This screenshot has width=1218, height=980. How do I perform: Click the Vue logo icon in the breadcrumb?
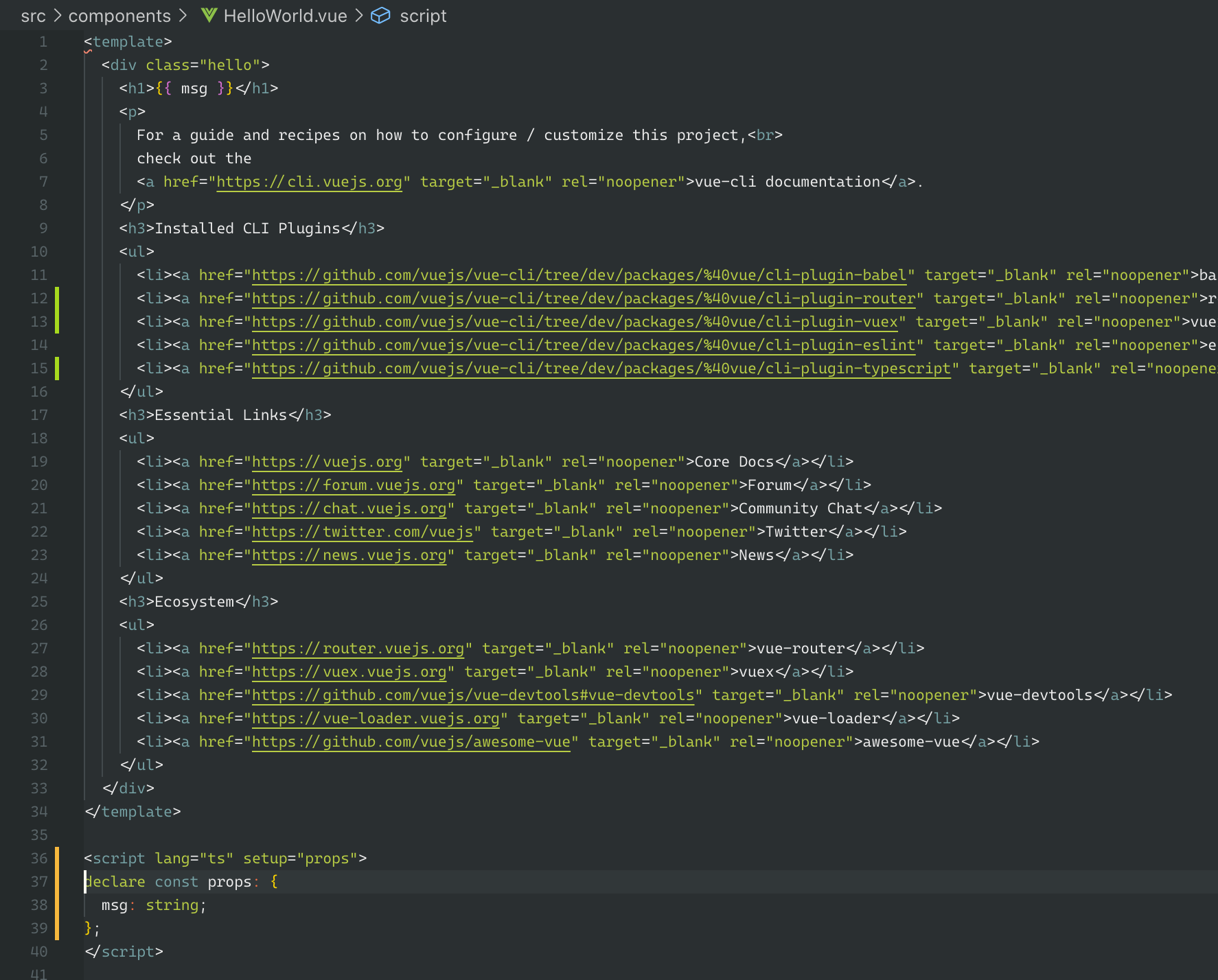pyautogui.click(x=209, y=15)
